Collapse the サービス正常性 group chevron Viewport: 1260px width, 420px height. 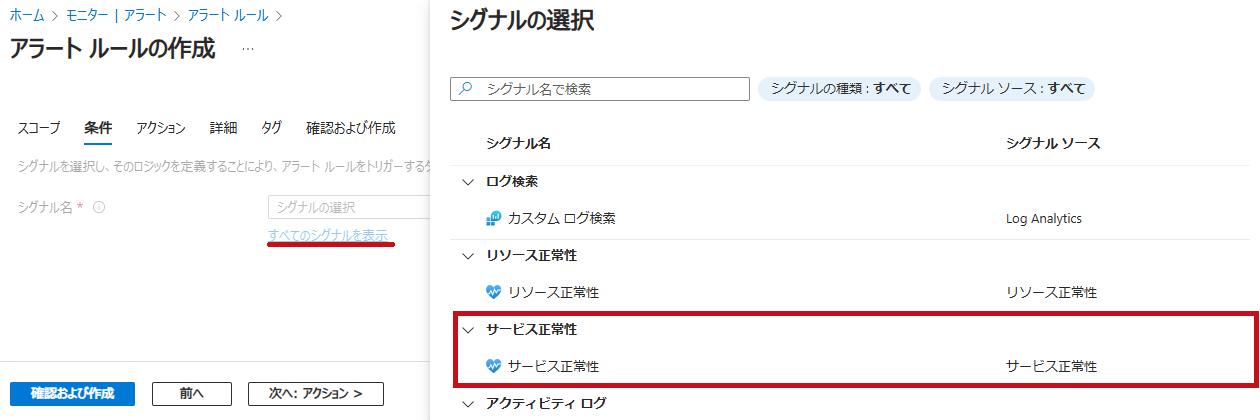(467, 329)
